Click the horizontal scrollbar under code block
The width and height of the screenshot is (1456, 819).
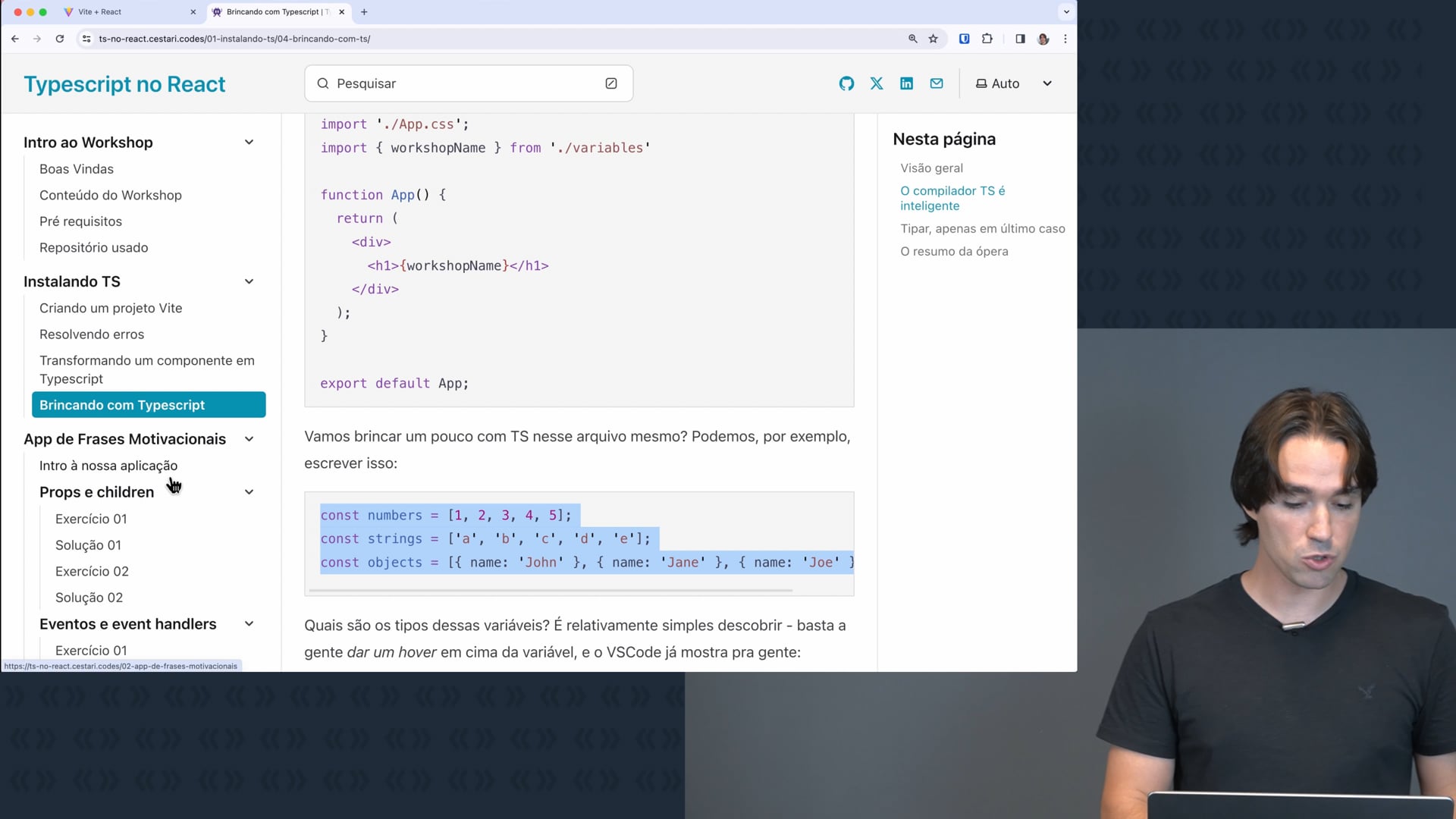point(551,590)
